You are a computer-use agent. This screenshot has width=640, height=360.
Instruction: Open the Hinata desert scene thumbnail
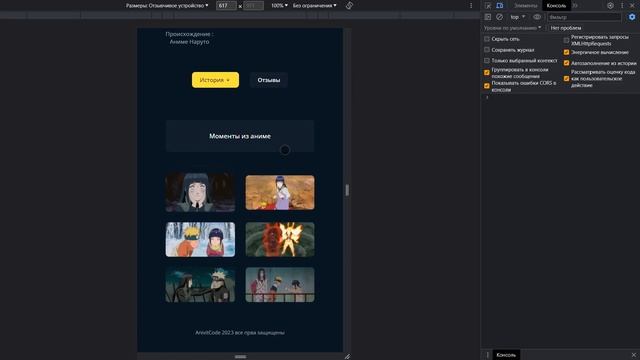click(x=280, y=193)
